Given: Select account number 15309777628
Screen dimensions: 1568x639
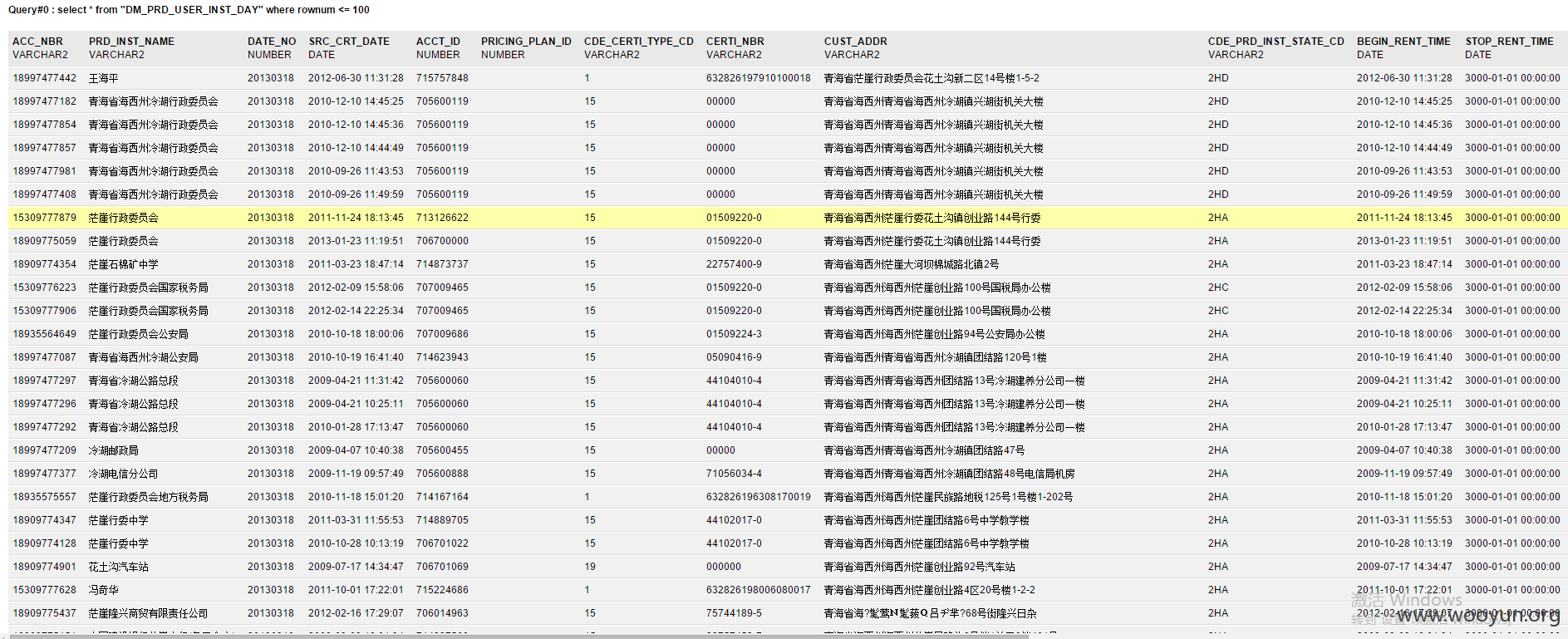Looking at the screenshot, I should tap(44, 590).
